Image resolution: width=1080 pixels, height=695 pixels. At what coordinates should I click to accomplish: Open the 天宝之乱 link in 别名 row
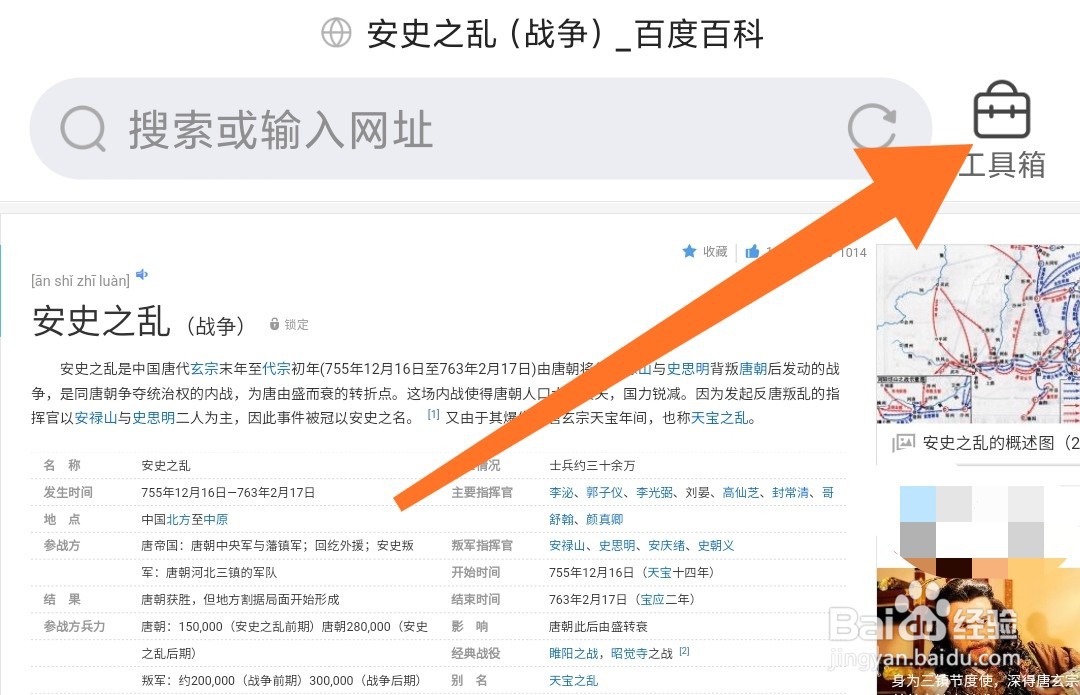(574, 681)
